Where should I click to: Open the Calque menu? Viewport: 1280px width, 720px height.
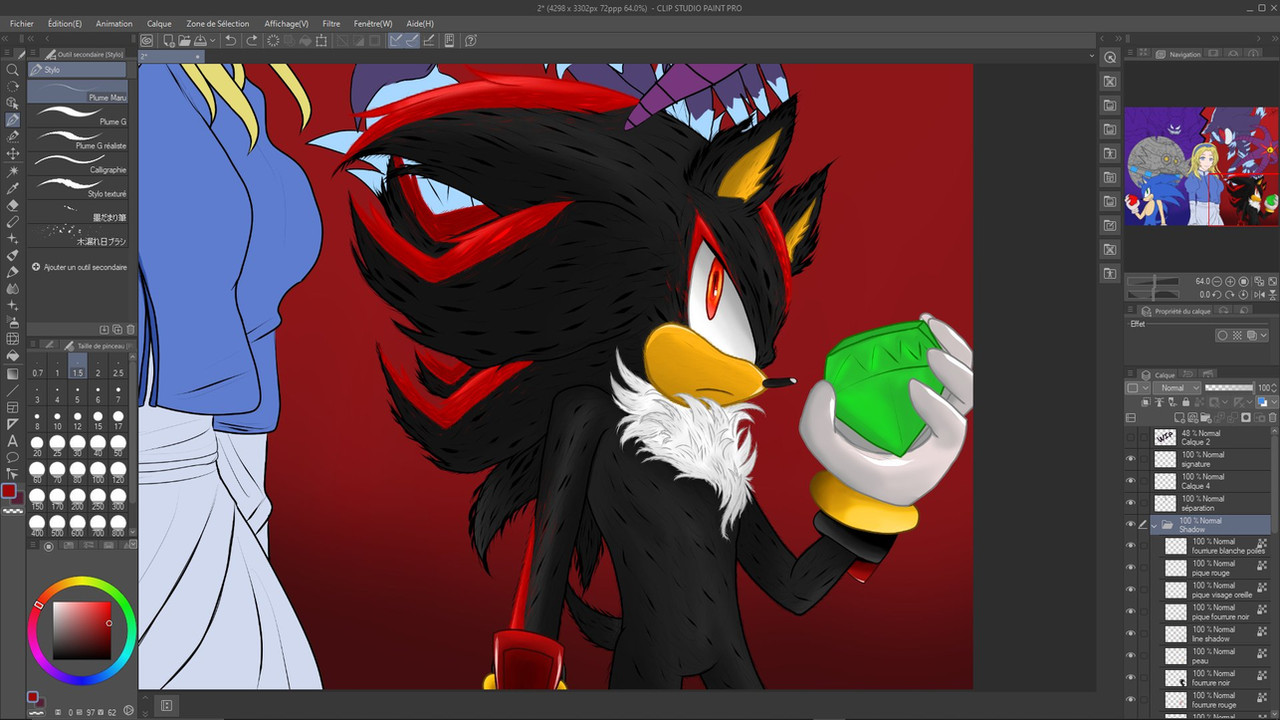(x=159, y=23)
